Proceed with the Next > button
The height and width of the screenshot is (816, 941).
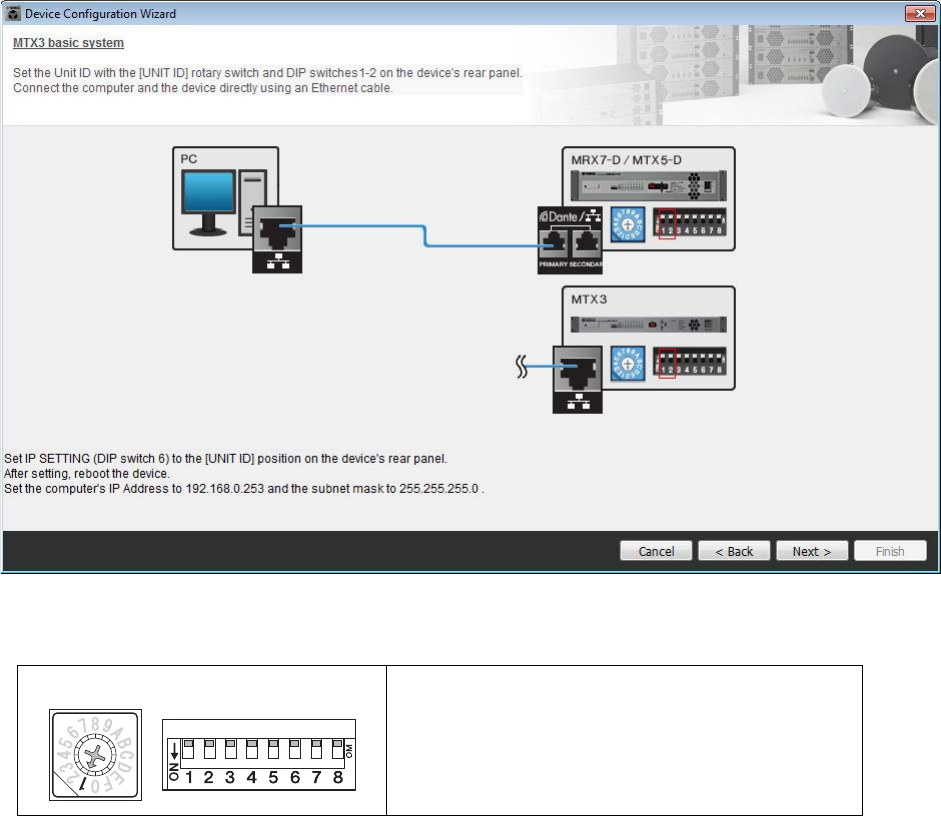[812, 551]
